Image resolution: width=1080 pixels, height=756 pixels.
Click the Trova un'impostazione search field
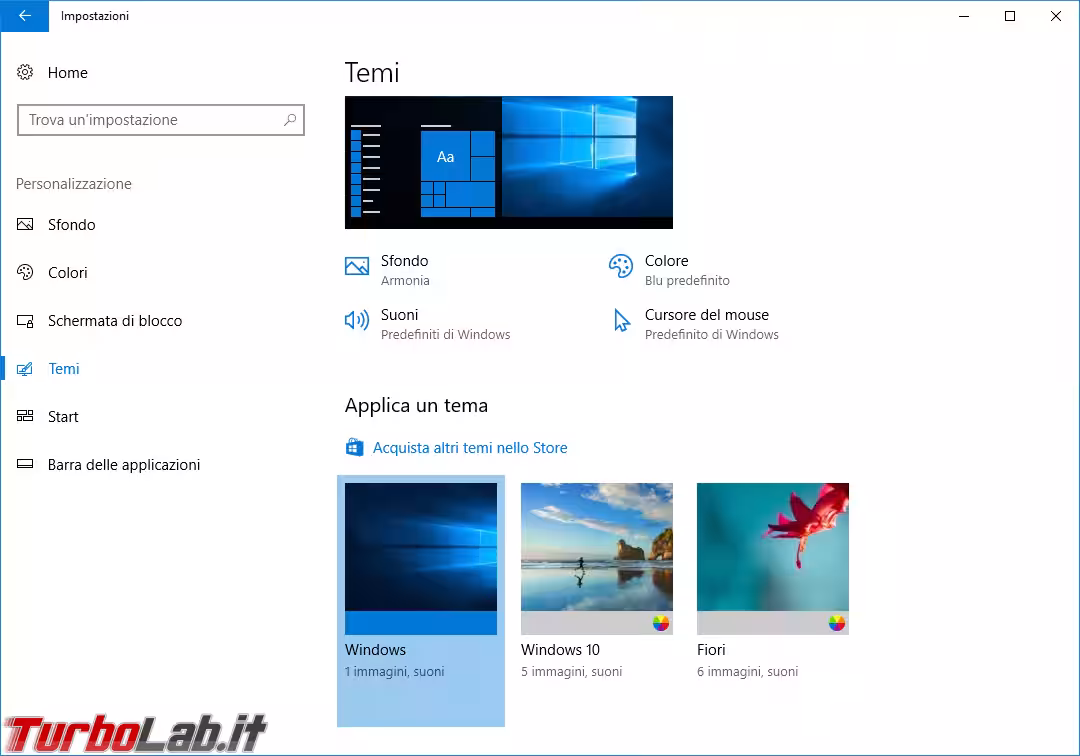(150, 120)
